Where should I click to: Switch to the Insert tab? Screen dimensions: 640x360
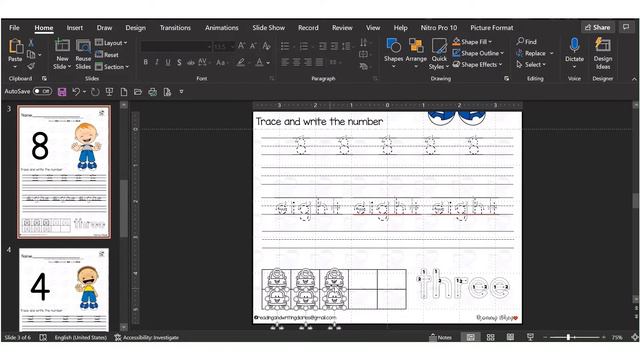75,28
